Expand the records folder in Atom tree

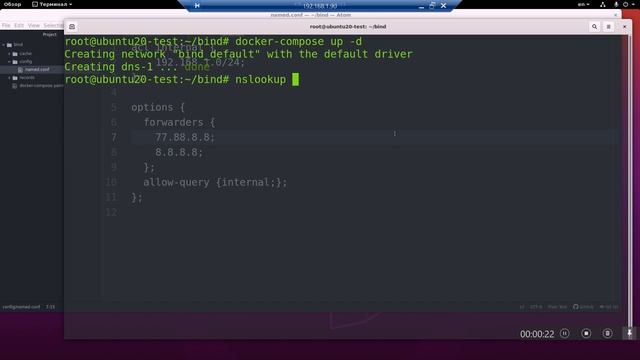[x=9, y=78]
